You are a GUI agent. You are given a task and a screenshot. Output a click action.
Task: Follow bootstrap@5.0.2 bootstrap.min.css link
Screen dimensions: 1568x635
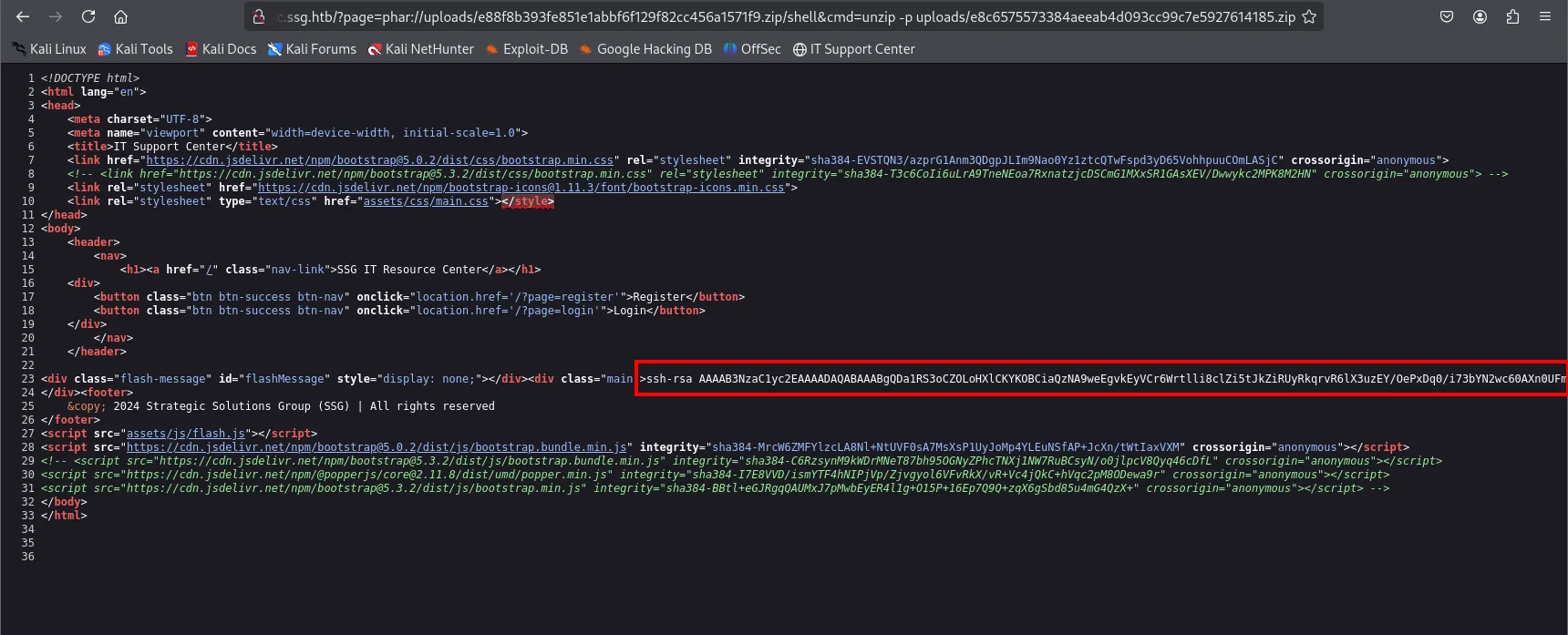point(380,160)
